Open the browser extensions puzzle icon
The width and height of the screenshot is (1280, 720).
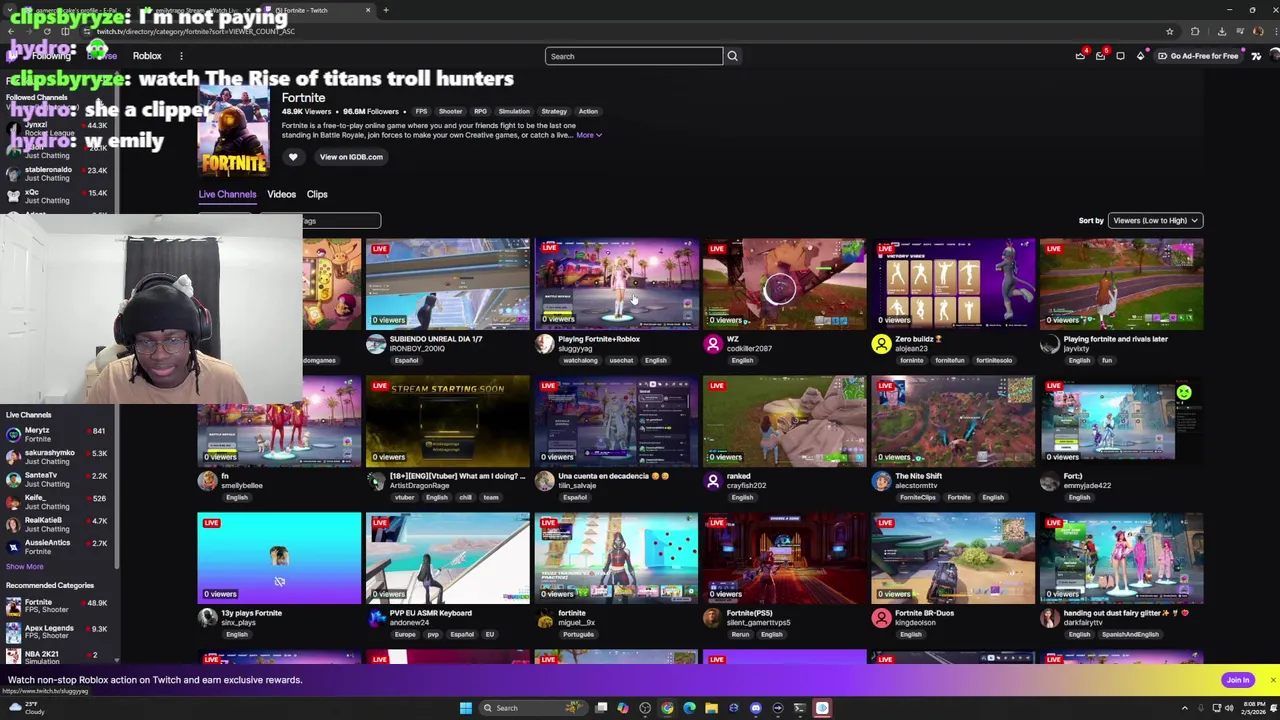coord(1195,31)
